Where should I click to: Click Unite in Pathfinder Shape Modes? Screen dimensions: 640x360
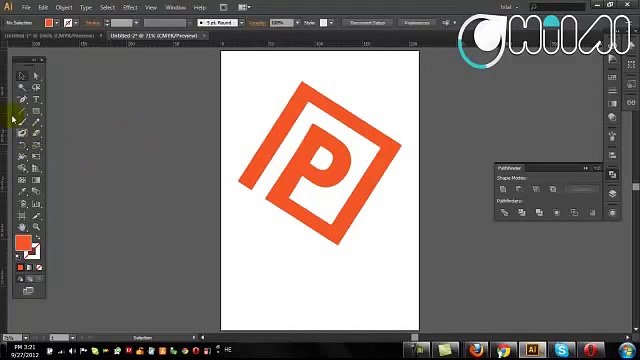pos(503,189)
